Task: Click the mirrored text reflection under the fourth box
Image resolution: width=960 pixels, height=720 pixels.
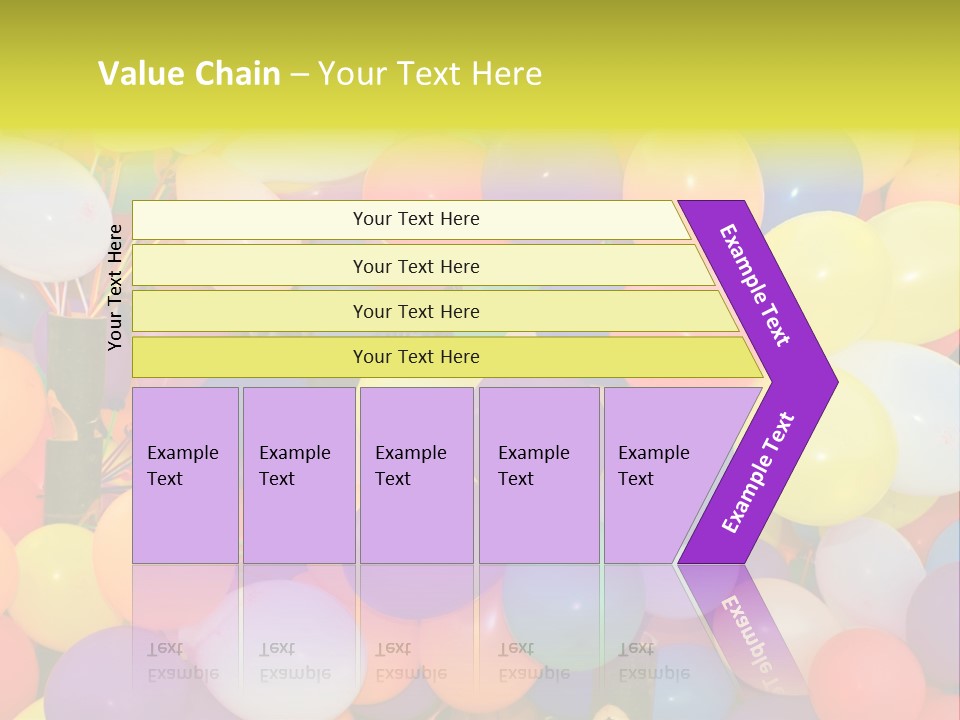Action: [533, 660]
